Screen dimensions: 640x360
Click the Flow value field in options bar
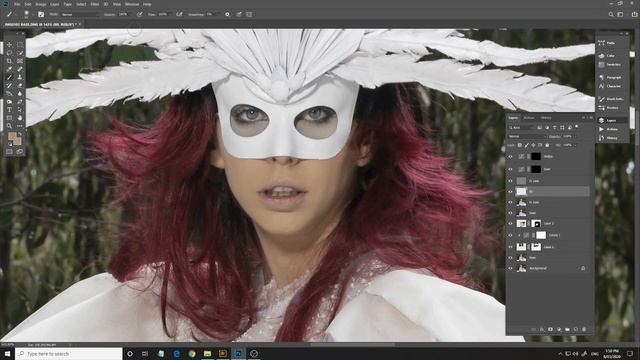[163, 14]
